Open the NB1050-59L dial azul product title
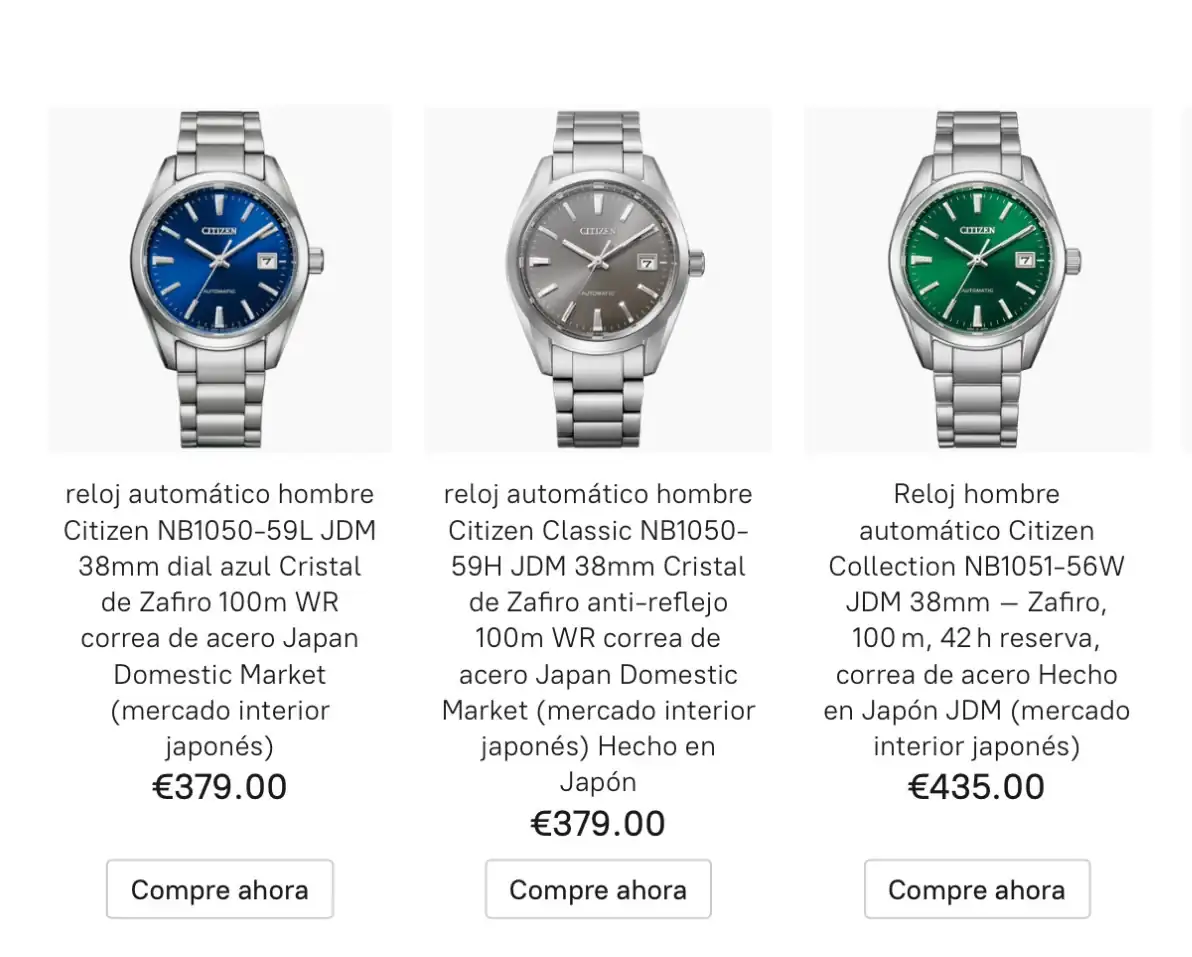Image resolution: width=1192 pixels, height=957 pixels. click(x=220, y=620)
